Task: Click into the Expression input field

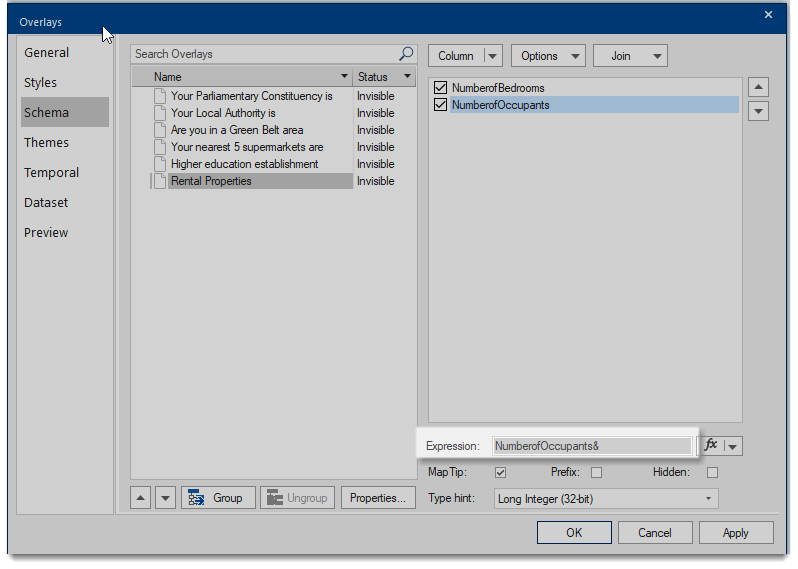Action: 590,446
